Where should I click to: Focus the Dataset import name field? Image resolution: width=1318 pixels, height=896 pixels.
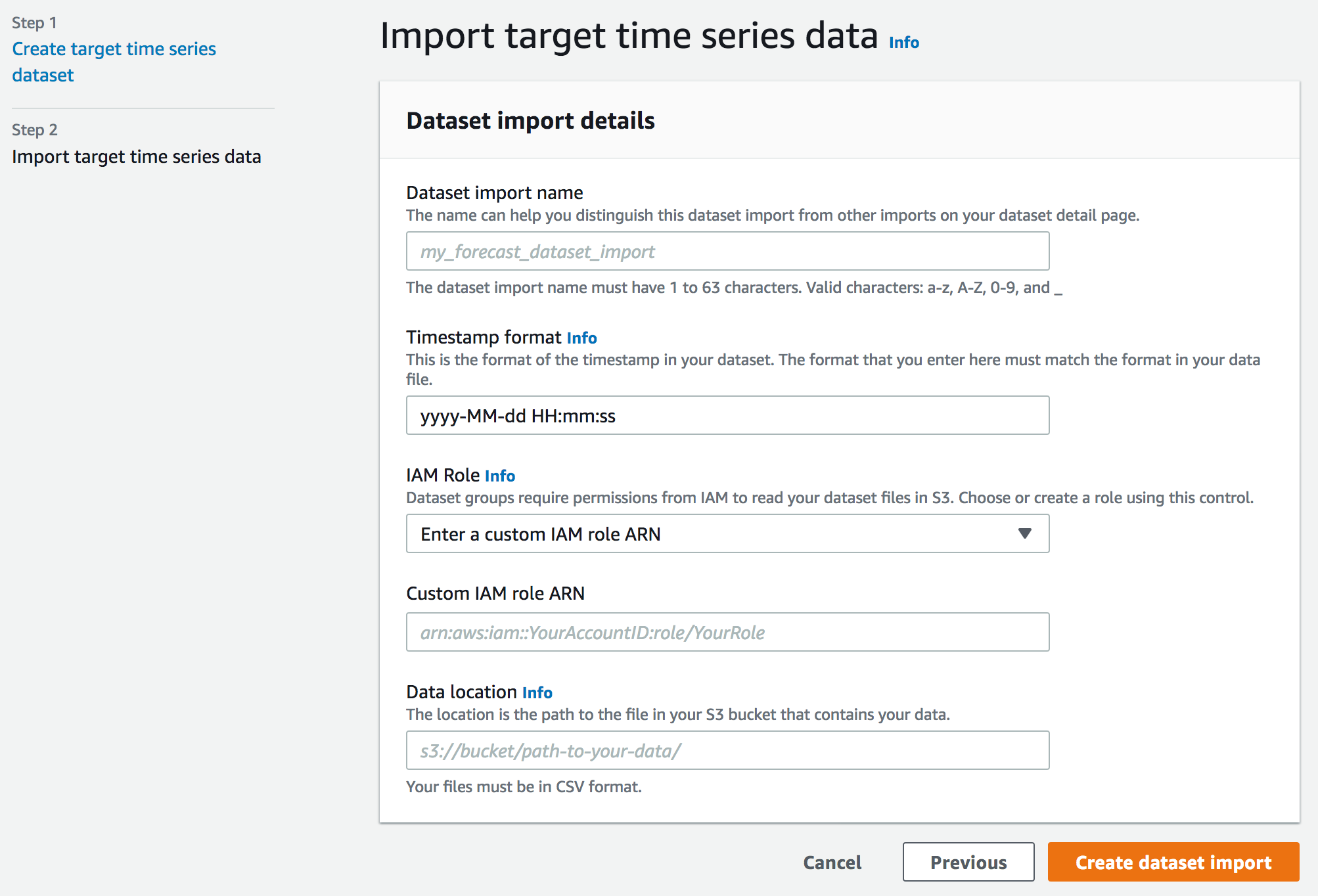coord(727,251)
